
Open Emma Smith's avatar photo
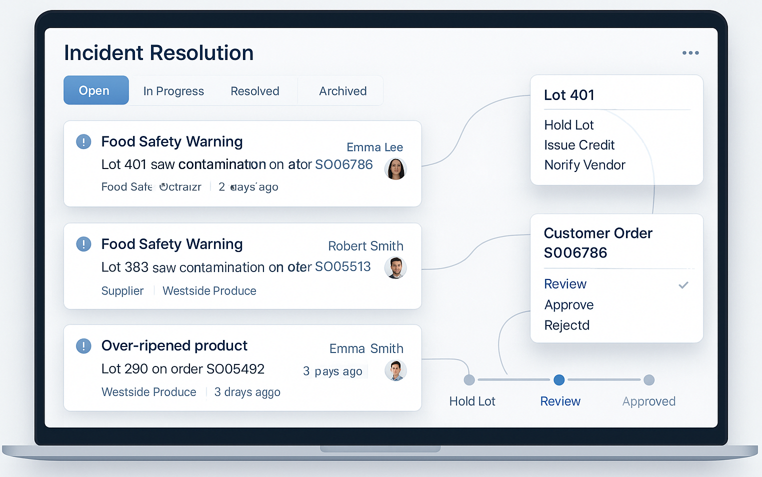coord(396,371)
